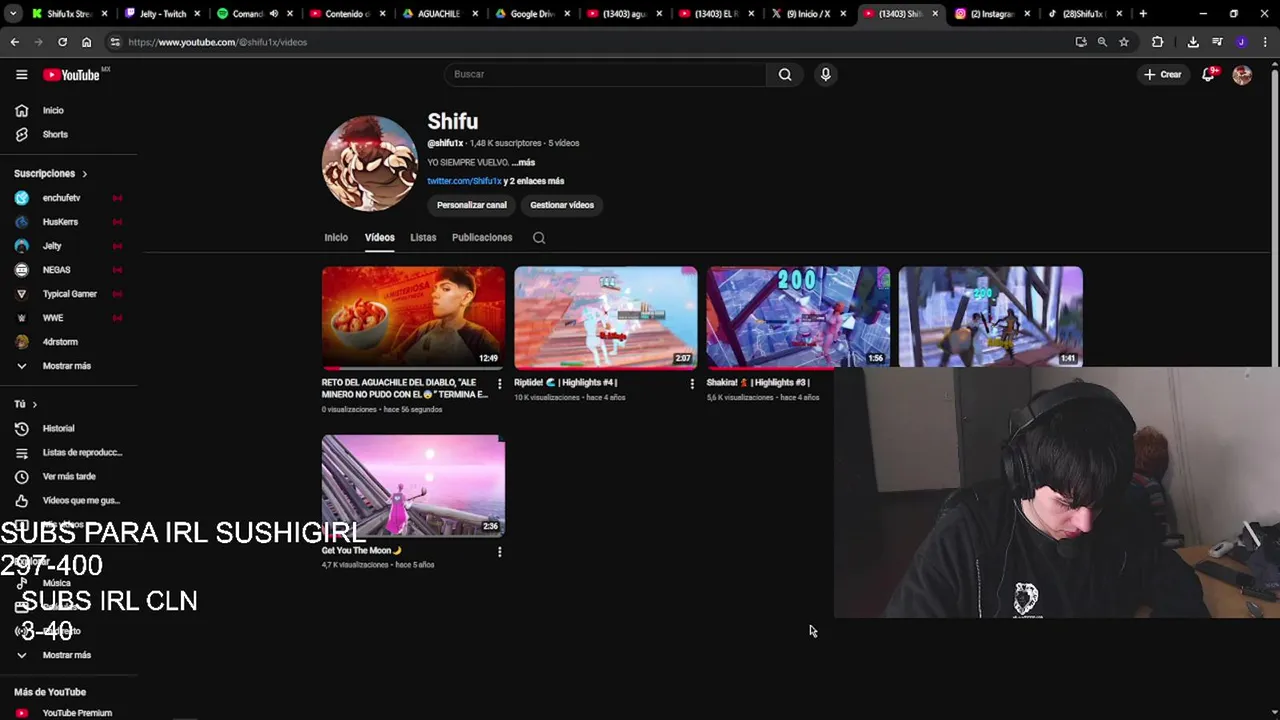
Task: Click the YouTube logo
Action: pyautogui.click(x=72, y=75)
